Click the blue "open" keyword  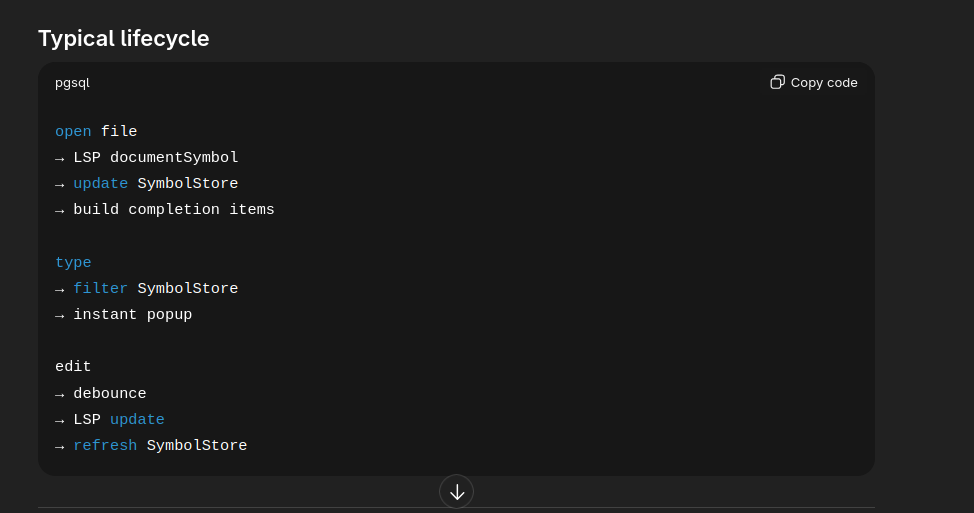73,132
